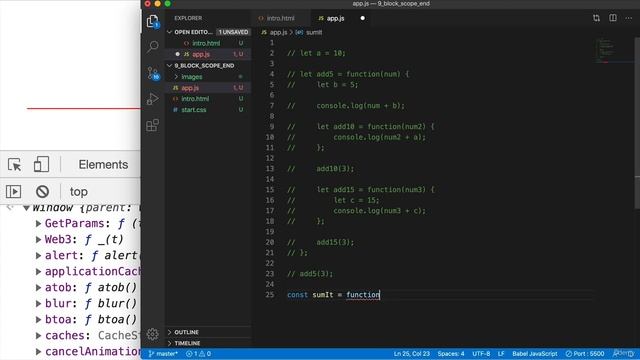
Task: Expand the GetParams property
Action: point(38,223)
